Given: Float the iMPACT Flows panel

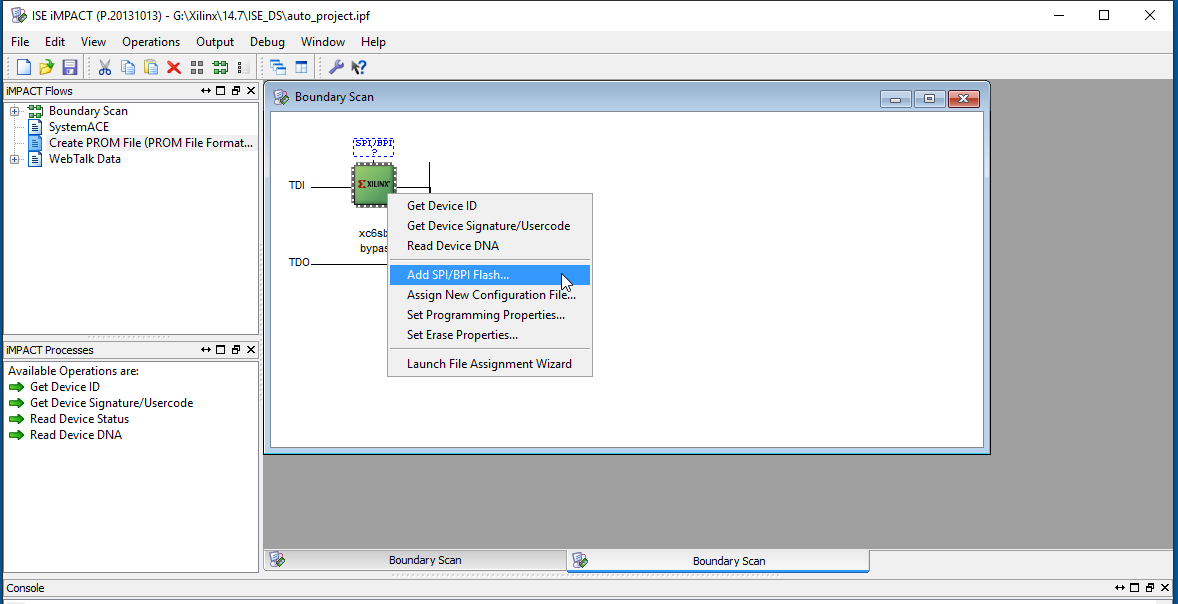Looking at the screenshot, I should click(x=236, y=91).
